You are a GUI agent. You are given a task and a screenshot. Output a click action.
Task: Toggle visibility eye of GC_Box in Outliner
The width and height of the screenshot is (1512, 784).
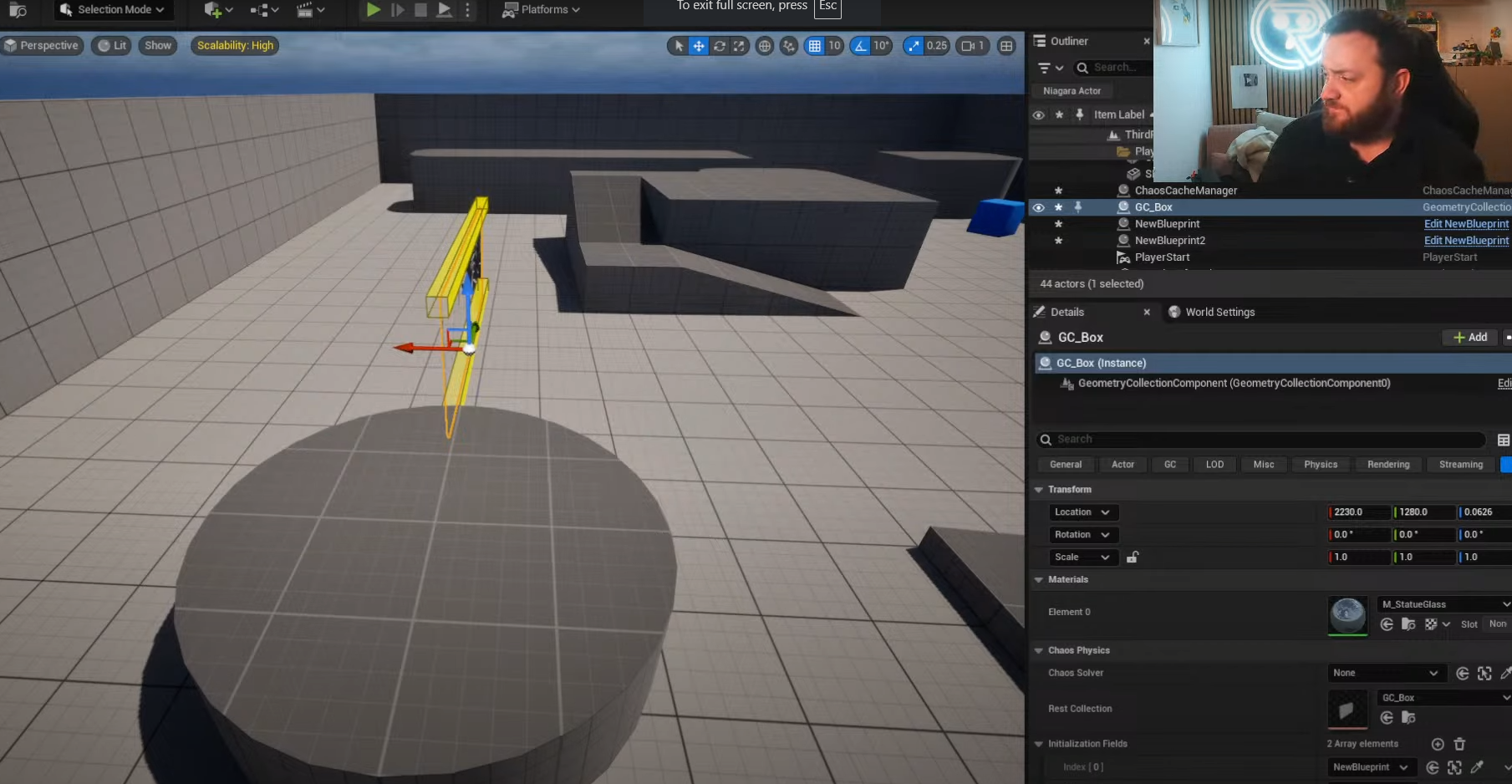[x=1038, y=207]
